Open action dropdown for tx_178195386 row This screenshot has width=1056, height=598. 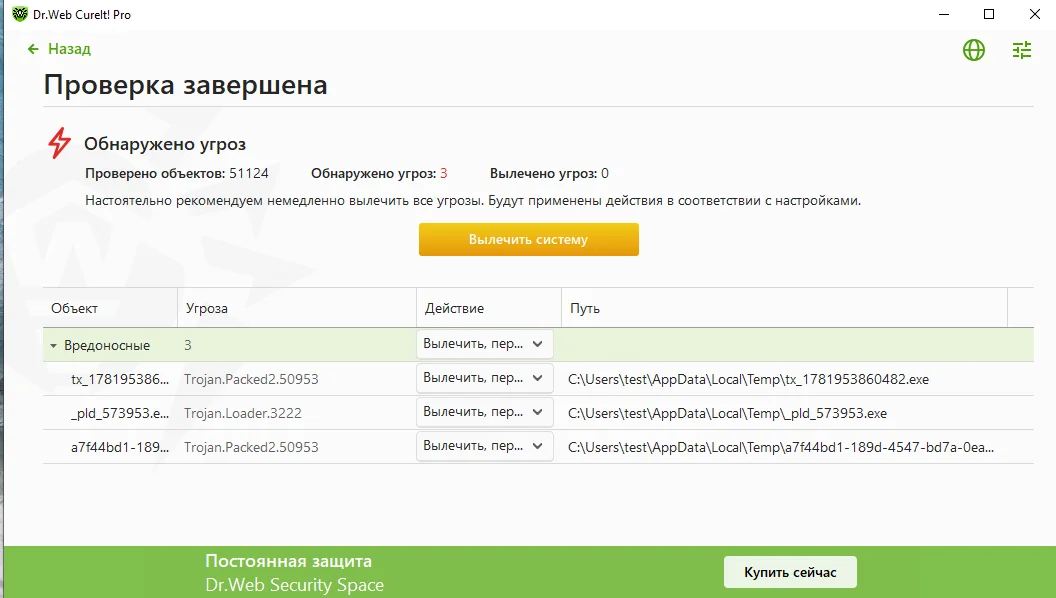click(x=484, y=378)
